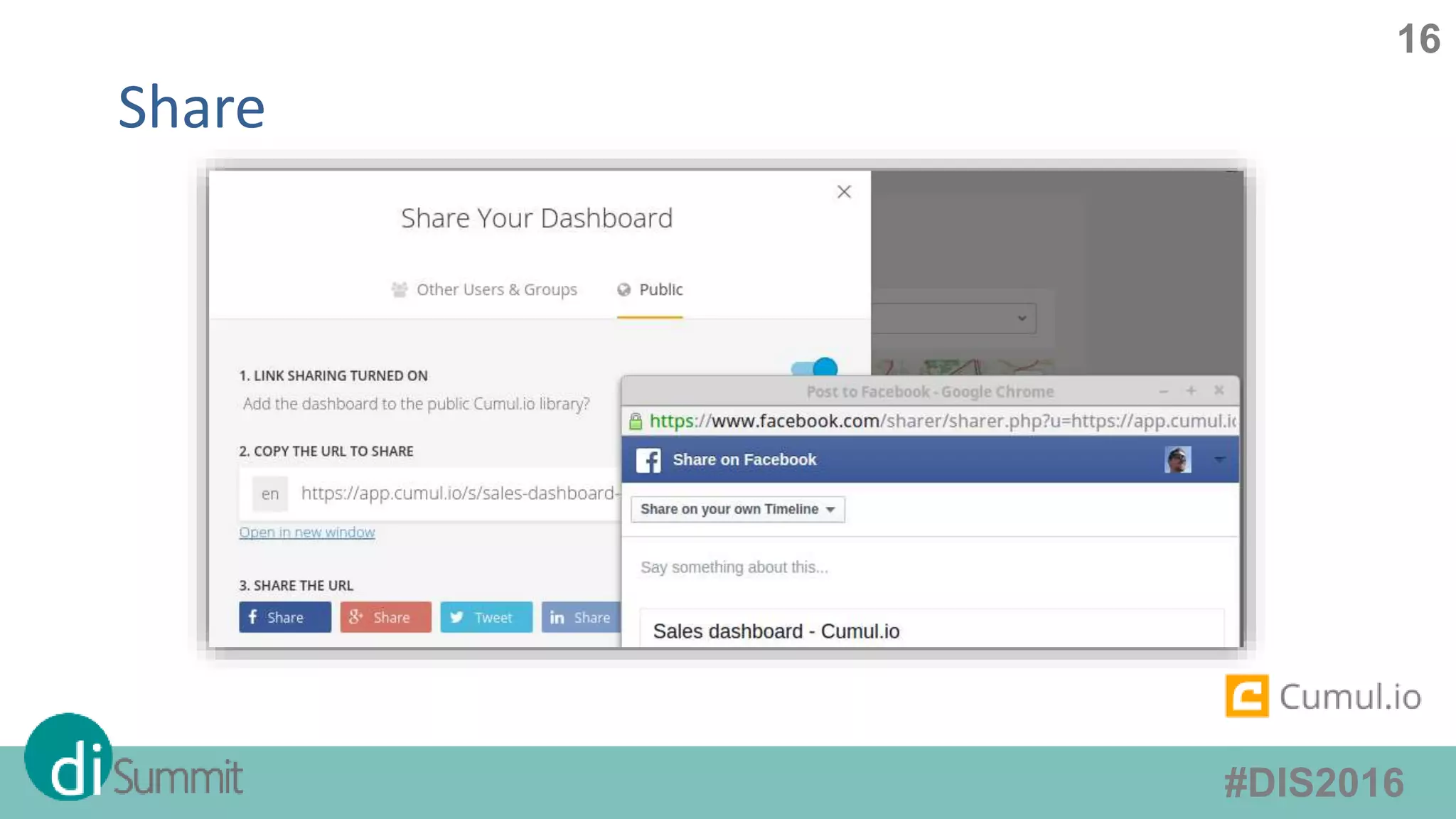Click the Facebook logo icon in header

648,460
